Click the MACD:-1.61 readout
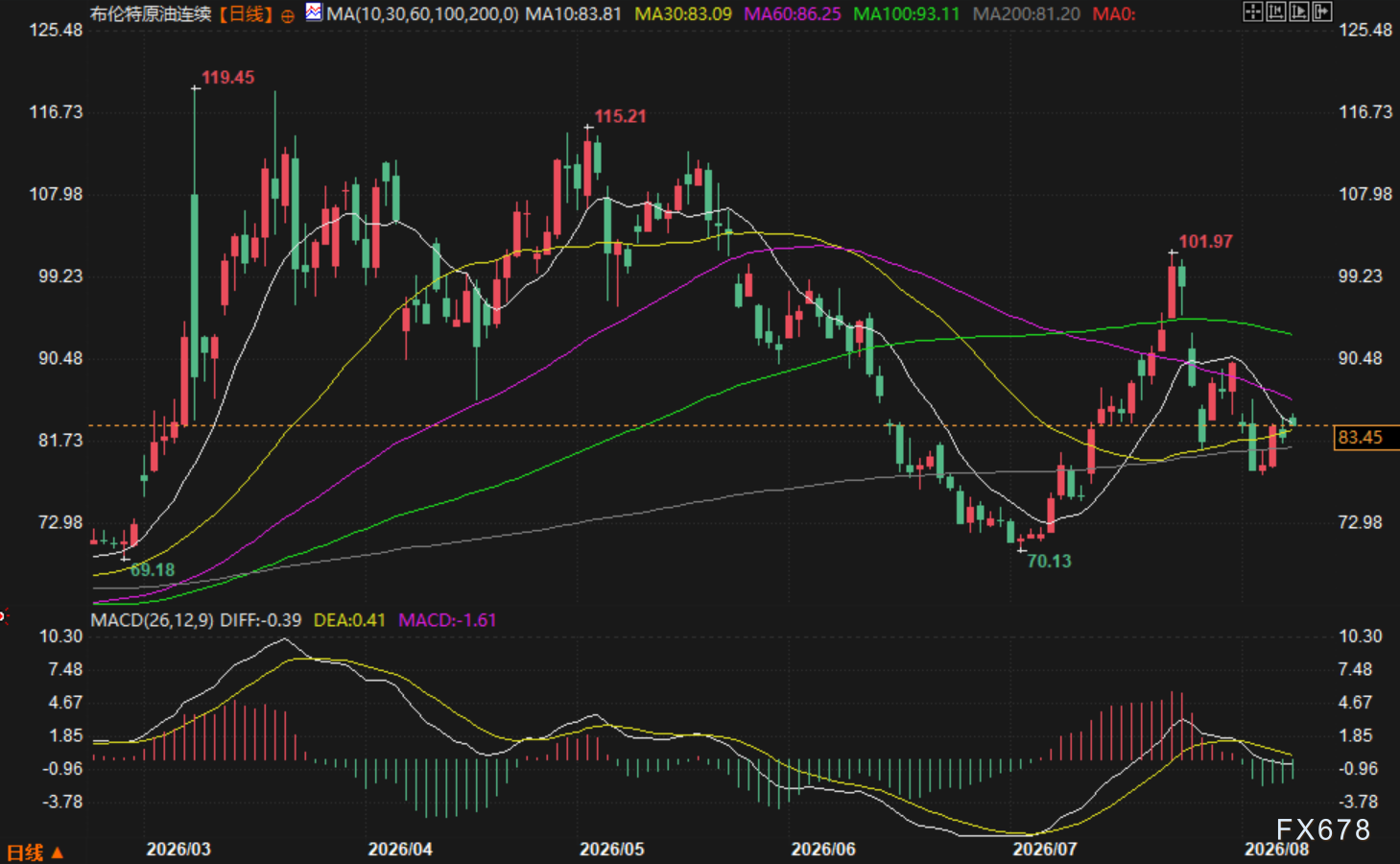Image resolution: width=1400 pixels, height=864 pixels. tap(447, 620)
